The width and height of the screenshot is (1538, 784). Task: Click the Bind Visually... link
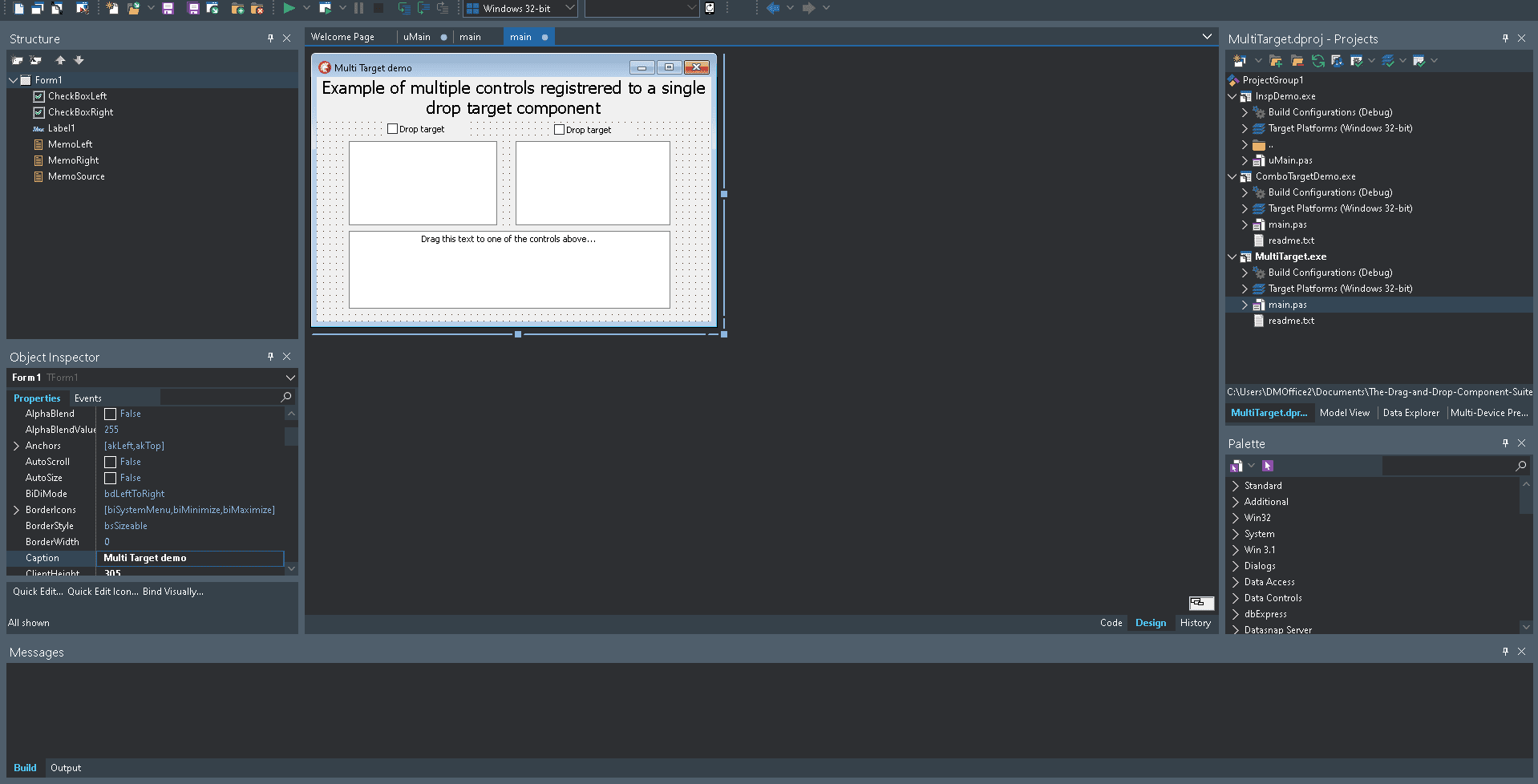click(x=173, y=592)
